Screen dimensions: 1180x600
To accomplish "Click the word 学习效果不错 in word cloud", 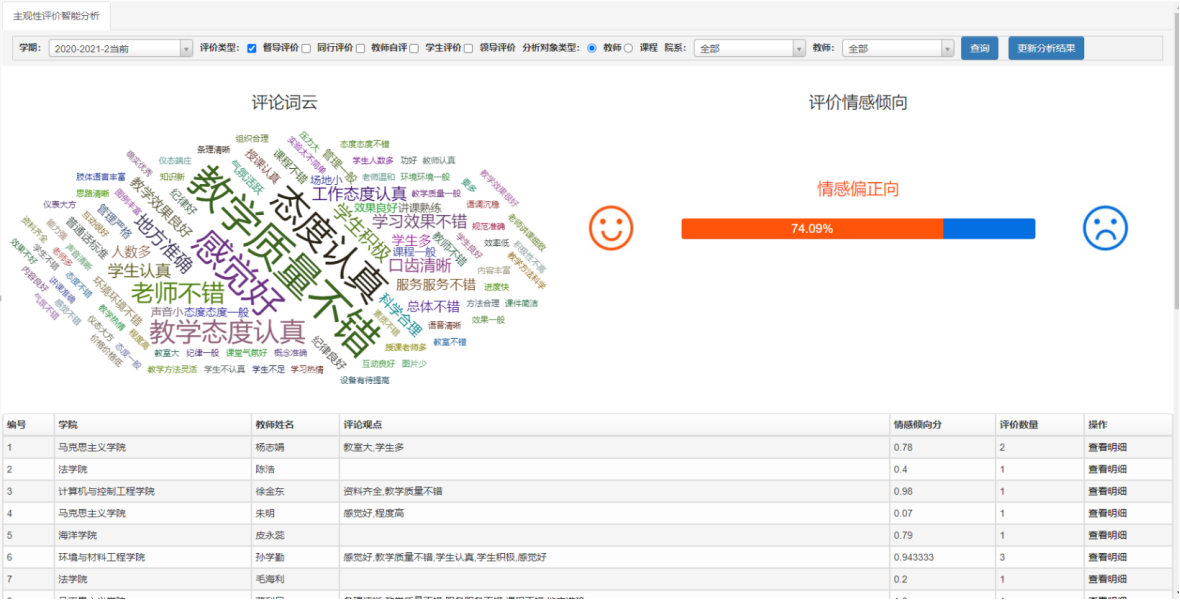I will pyautogui.click(x=420, y=221).
